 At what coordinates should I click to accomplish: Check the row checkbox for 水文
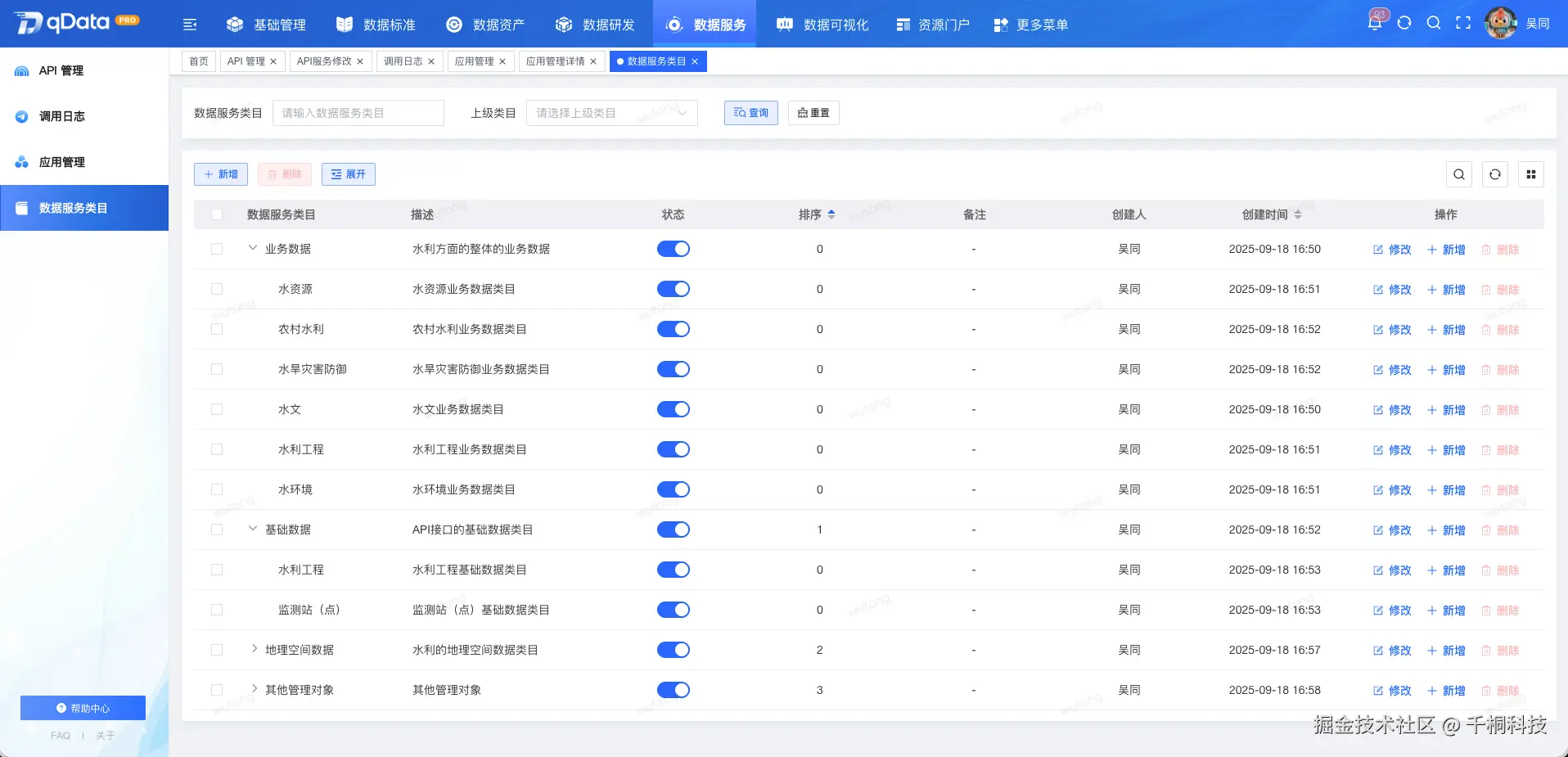[217, 408]
